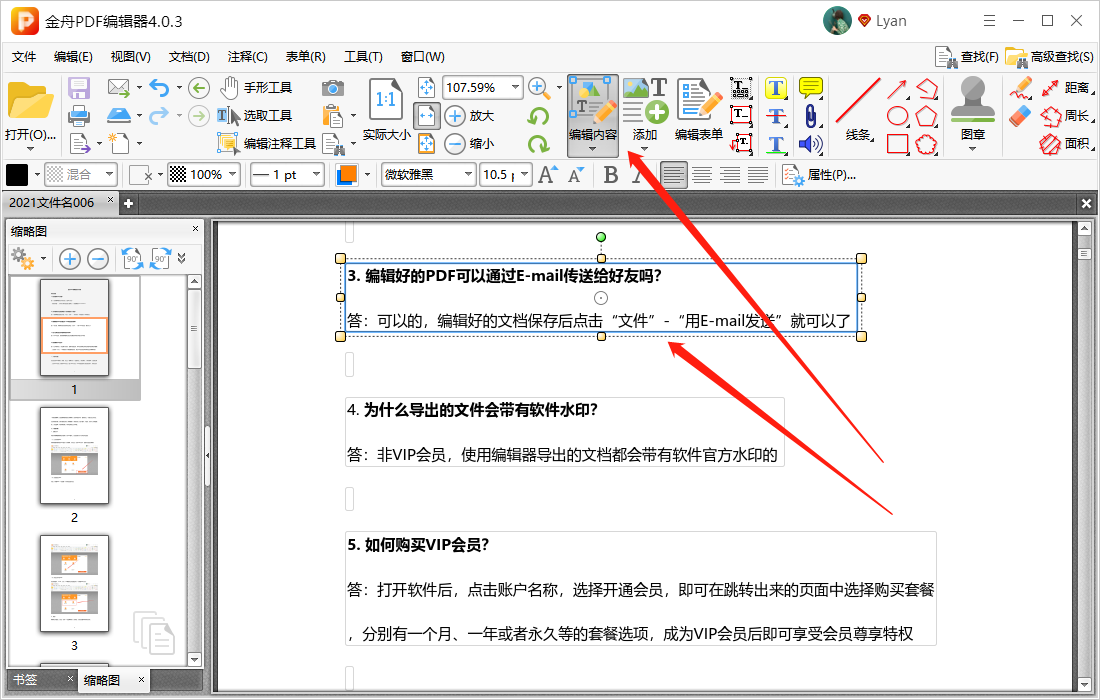Click the strikethrough T text icon
This screenshot has height=700, width=1100.
coord(775,116)
